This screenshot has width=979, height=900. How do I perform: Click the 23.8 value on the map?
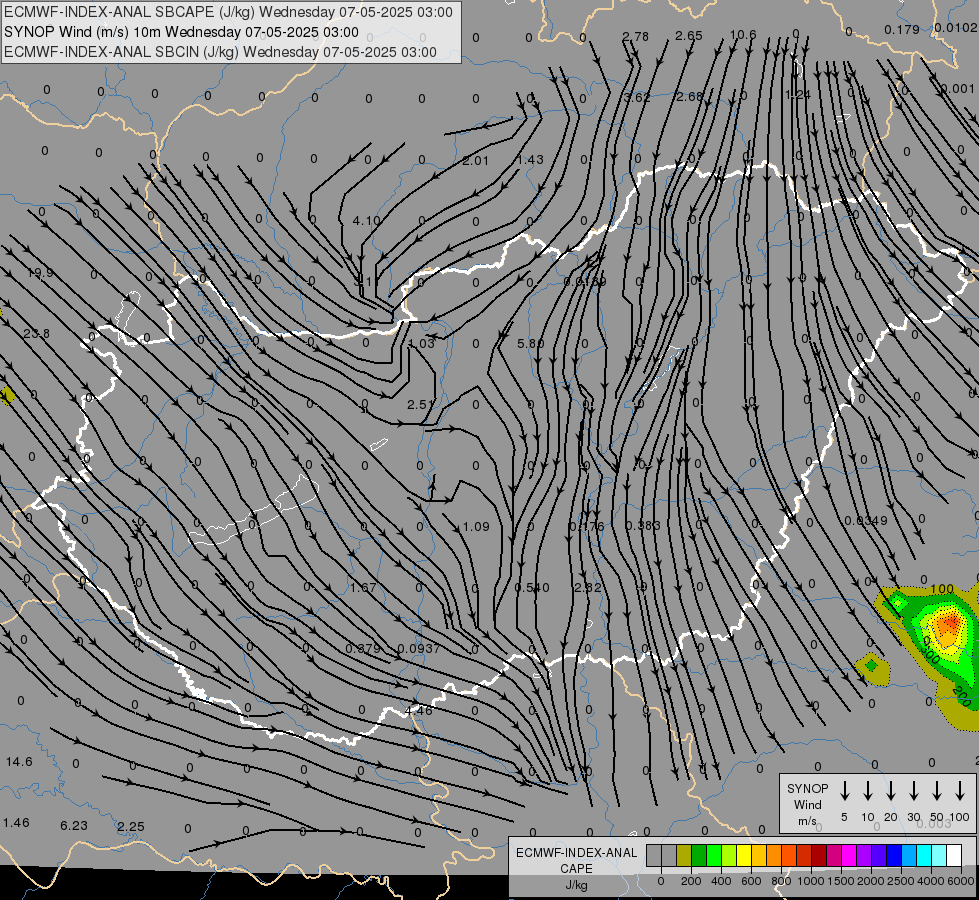click(36, 334)
